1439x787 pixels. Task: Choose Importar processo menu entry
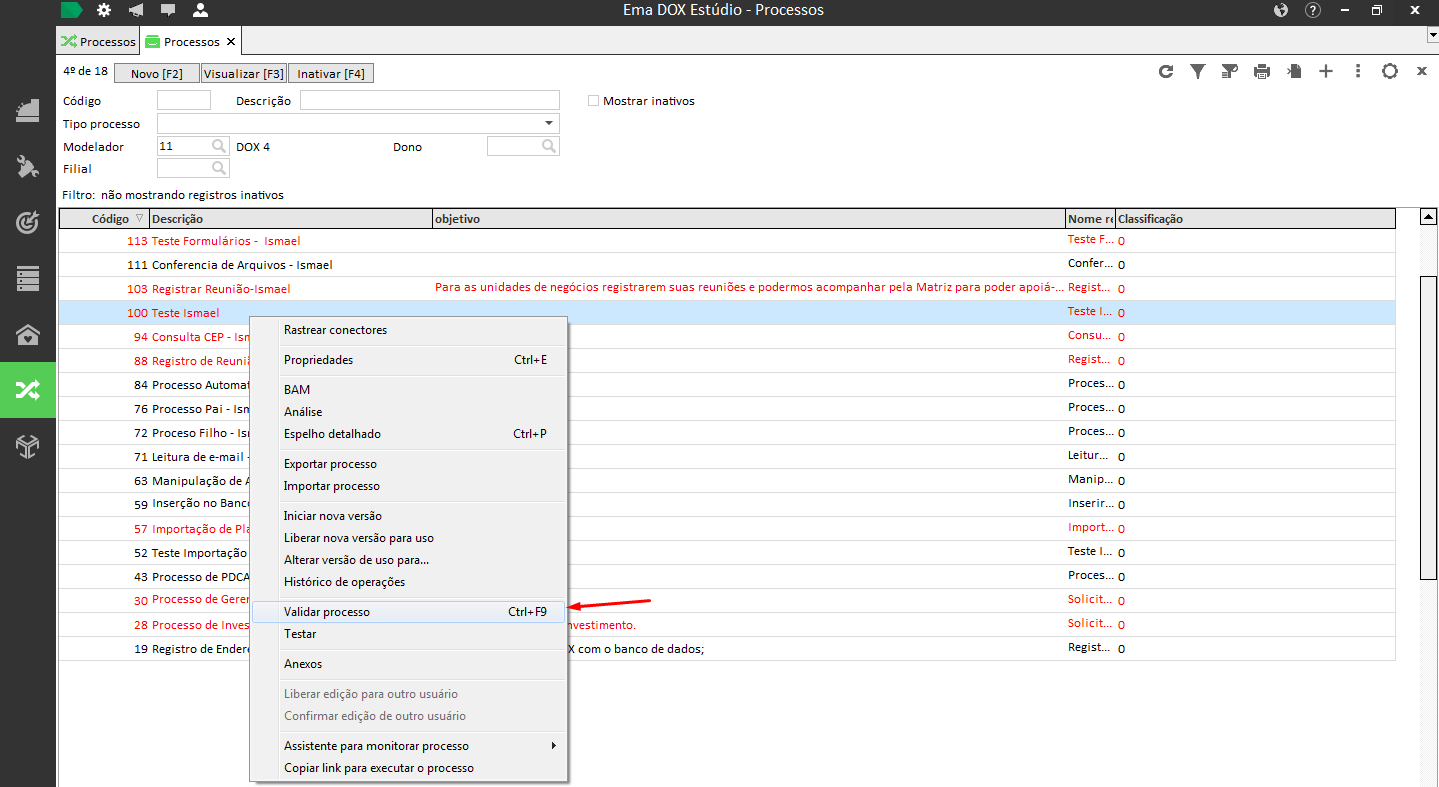pos(410,486)
